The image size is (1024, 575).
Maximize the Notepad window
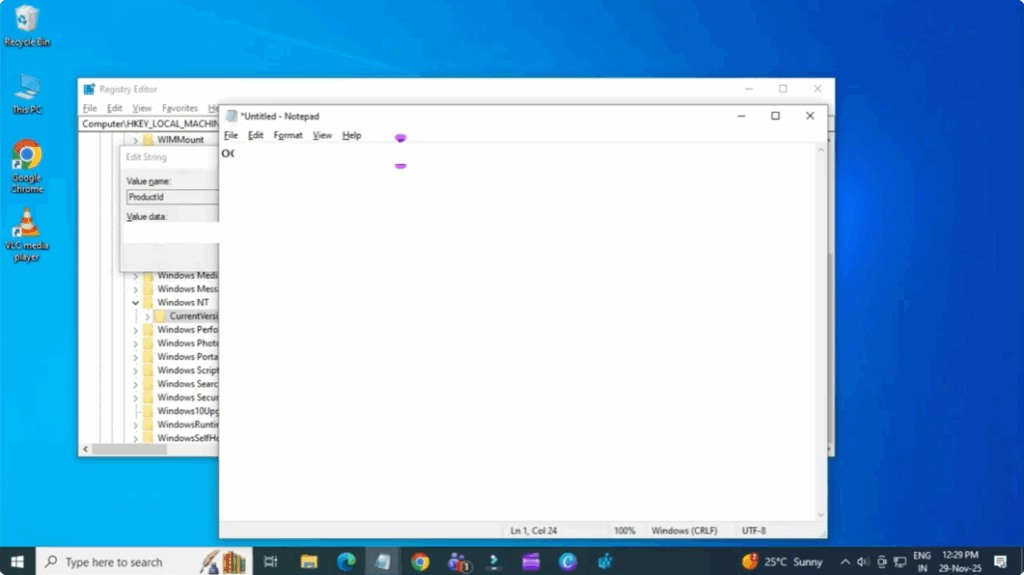tap(775, 116)
